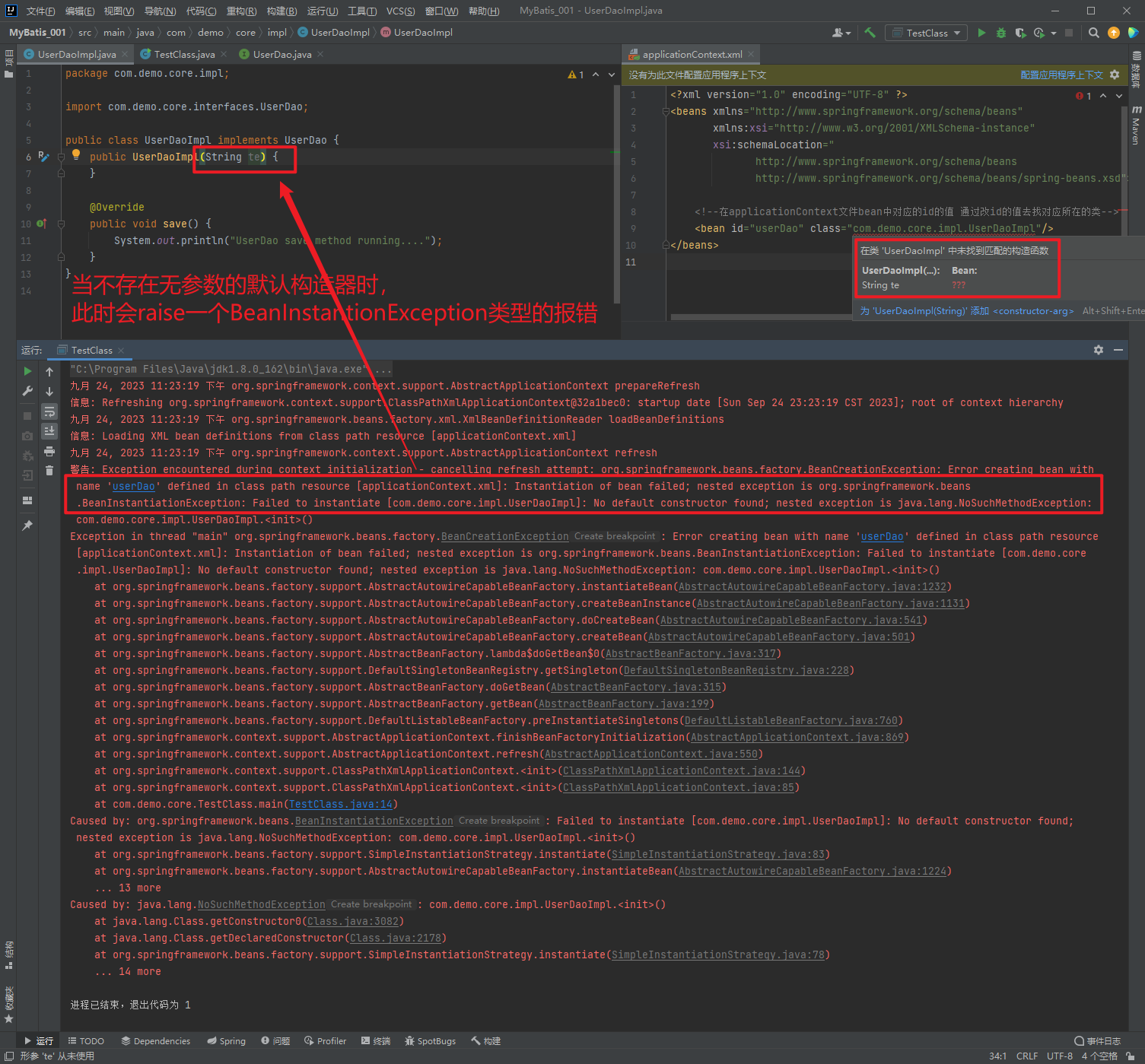Launch the profiler run icon in toolbar
This screenshot has height=1064, width=1145.
[x=1038, y=33]
